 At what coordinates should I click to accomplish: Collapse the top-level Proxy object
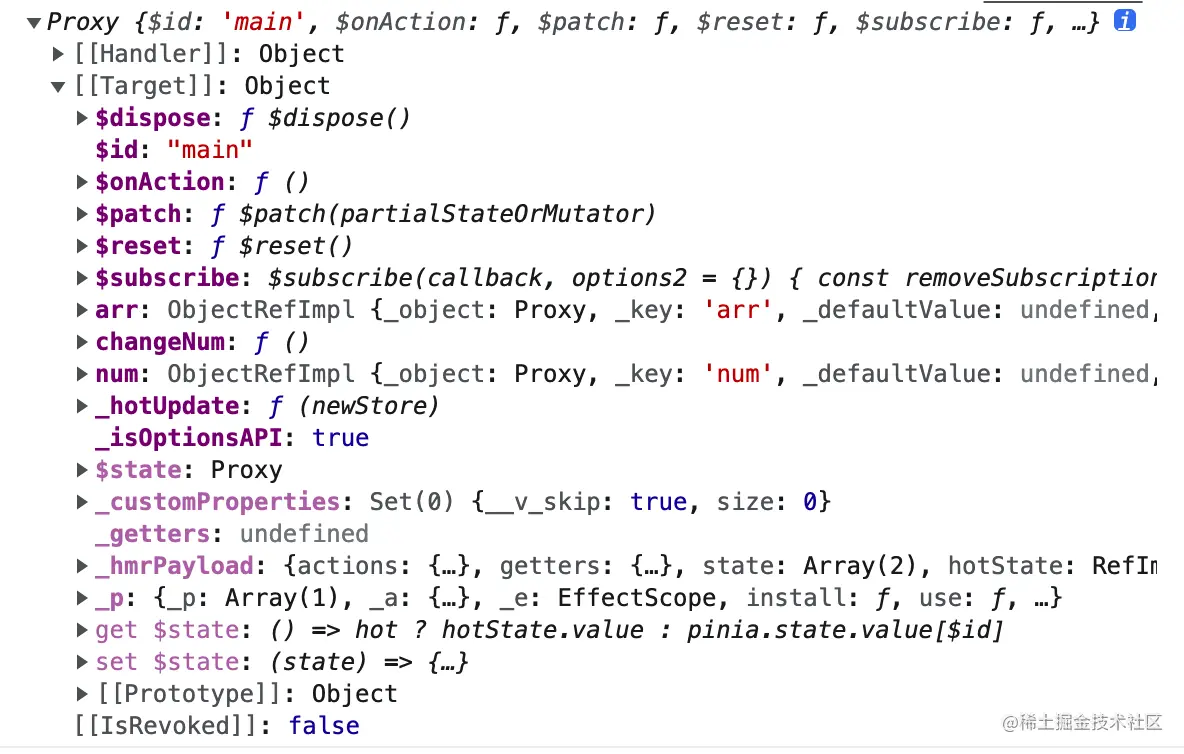click(x=33, y=23)
